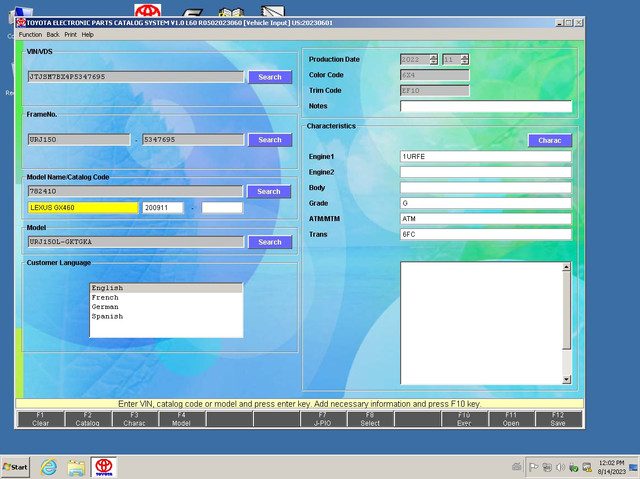Viewport: 640px width, 479px height.
Task: Open the Start menu
Action: tap(15, 467)
